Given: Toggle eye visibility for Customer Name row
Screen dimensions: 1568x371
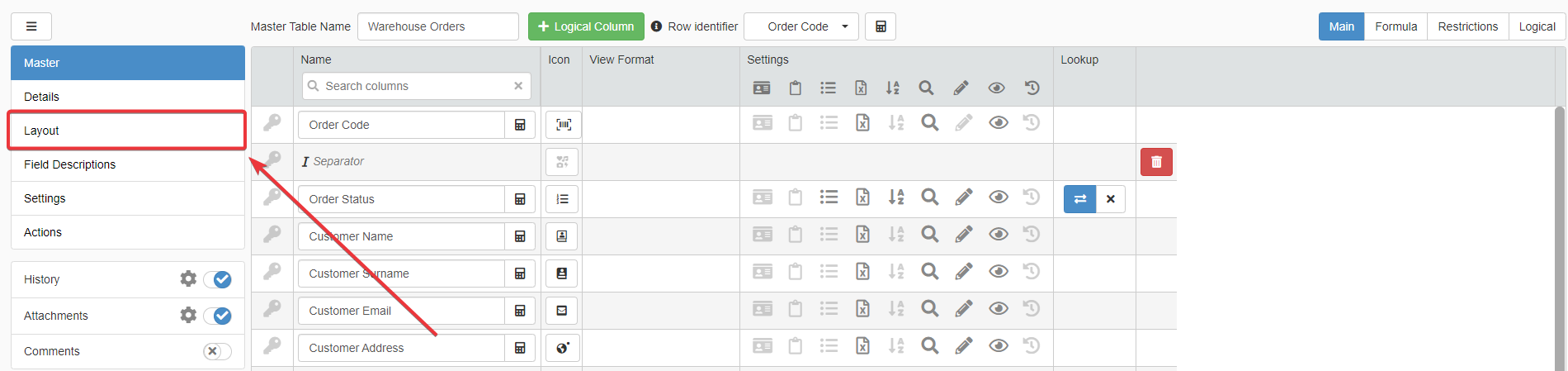Looking at the screenshot, I should pyautogui.click(x=998, y=235).
